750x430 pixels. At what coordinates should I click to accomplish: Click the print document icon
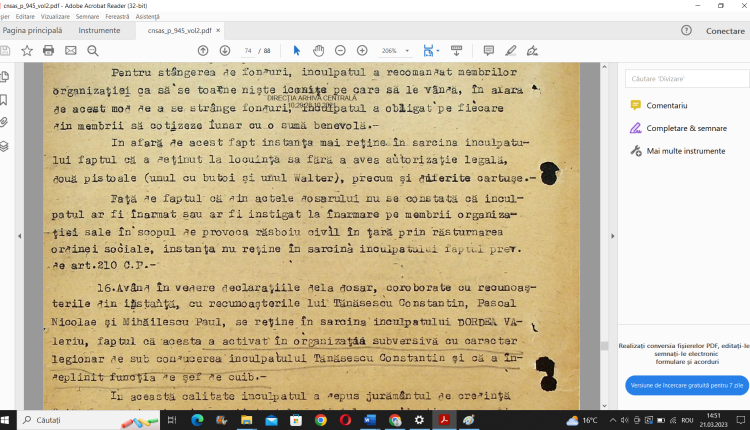click(48, 50)
